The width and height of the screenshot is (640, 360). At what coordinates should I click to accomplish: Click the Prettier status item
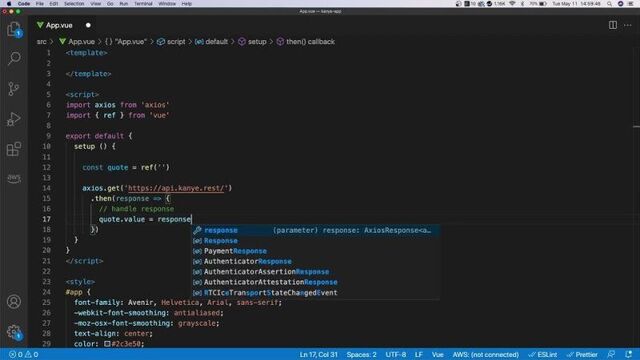tap(582, 354)
